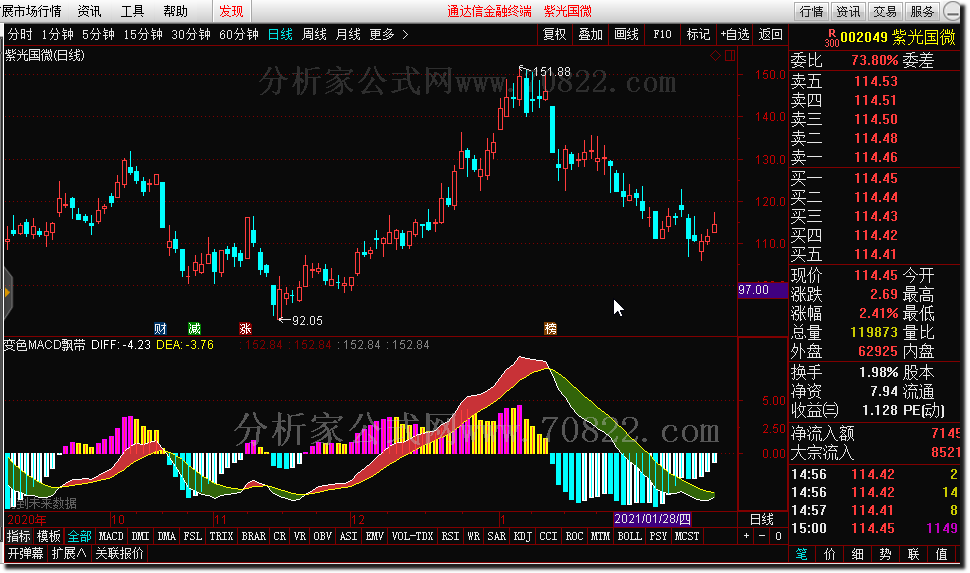This screenshot has width=970, height=573.
Task: Click the 财 marker under the candlesticks
Action: pyautogui.click(x=160, y=329)
